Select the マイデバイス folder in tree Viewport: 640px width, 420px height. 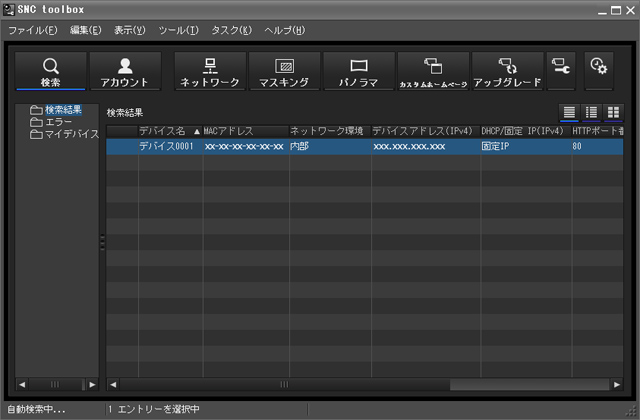pyautogui.click(x=71, y=134)
